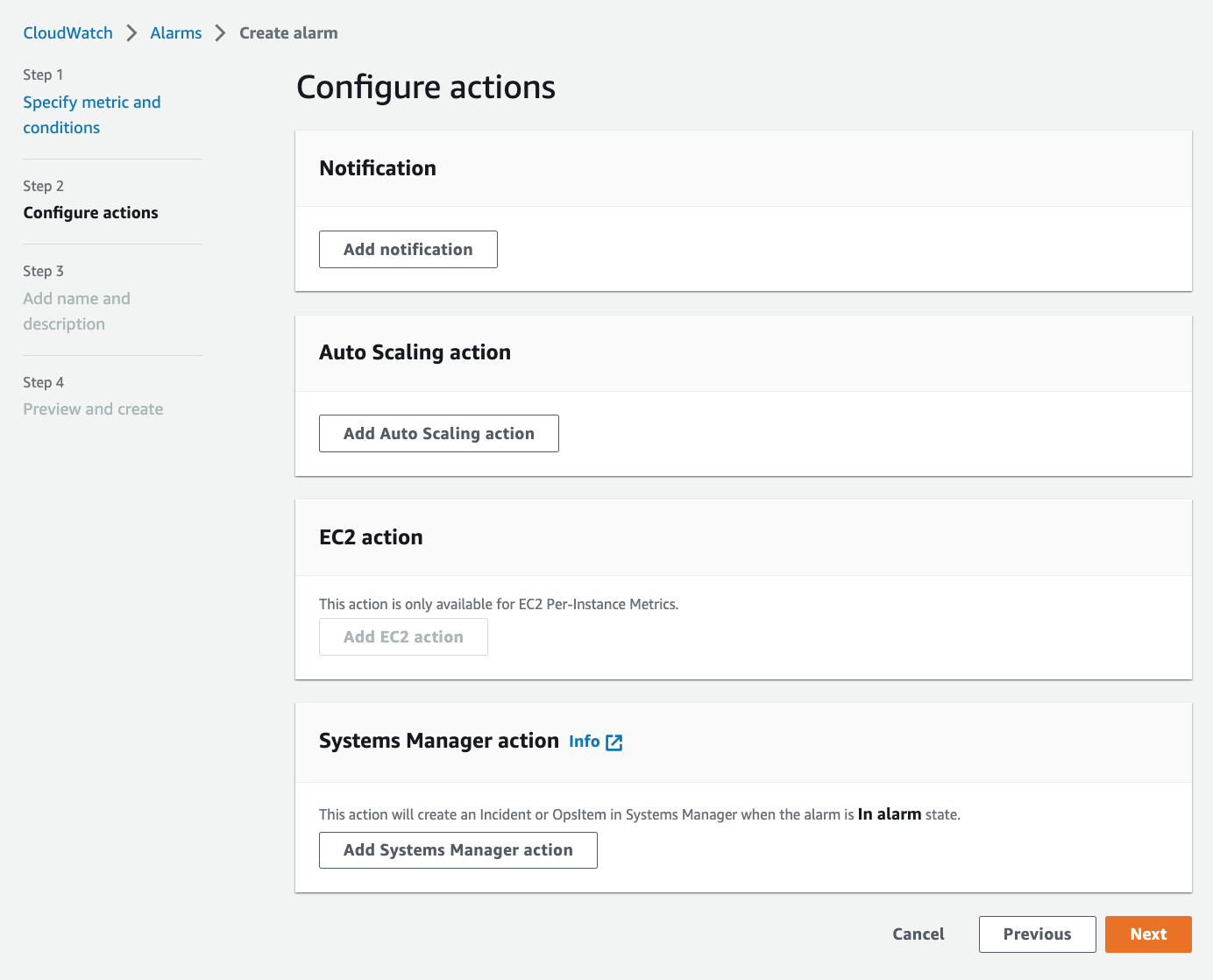Click the Configure actions page heading
The width and height of the screenshot is (1213, 980).
(426, 88)
